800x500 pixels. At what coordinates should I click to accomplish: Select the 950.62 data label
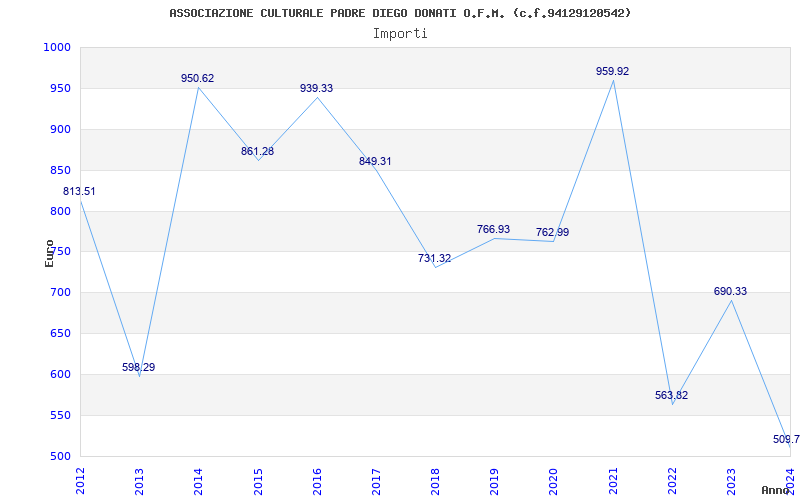[197, 78]
